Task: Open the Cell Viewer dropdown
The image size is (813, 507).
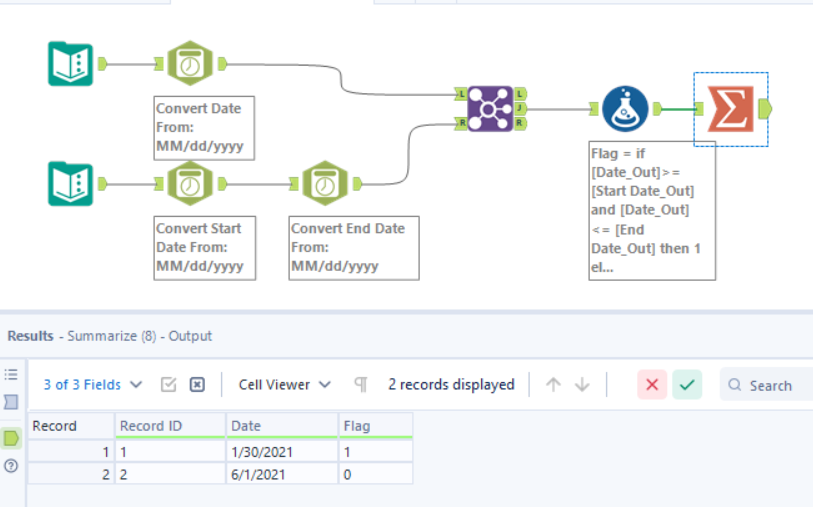Action: (284, 385)
